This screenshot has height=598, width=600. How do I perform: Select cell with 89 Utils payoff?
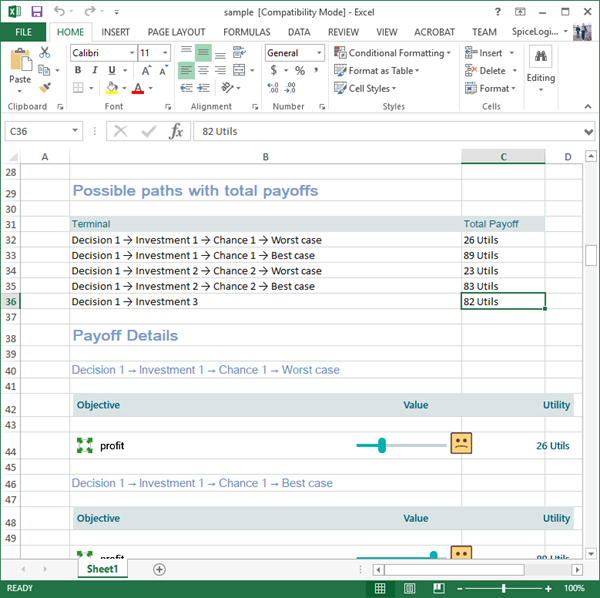coord(502,255)
